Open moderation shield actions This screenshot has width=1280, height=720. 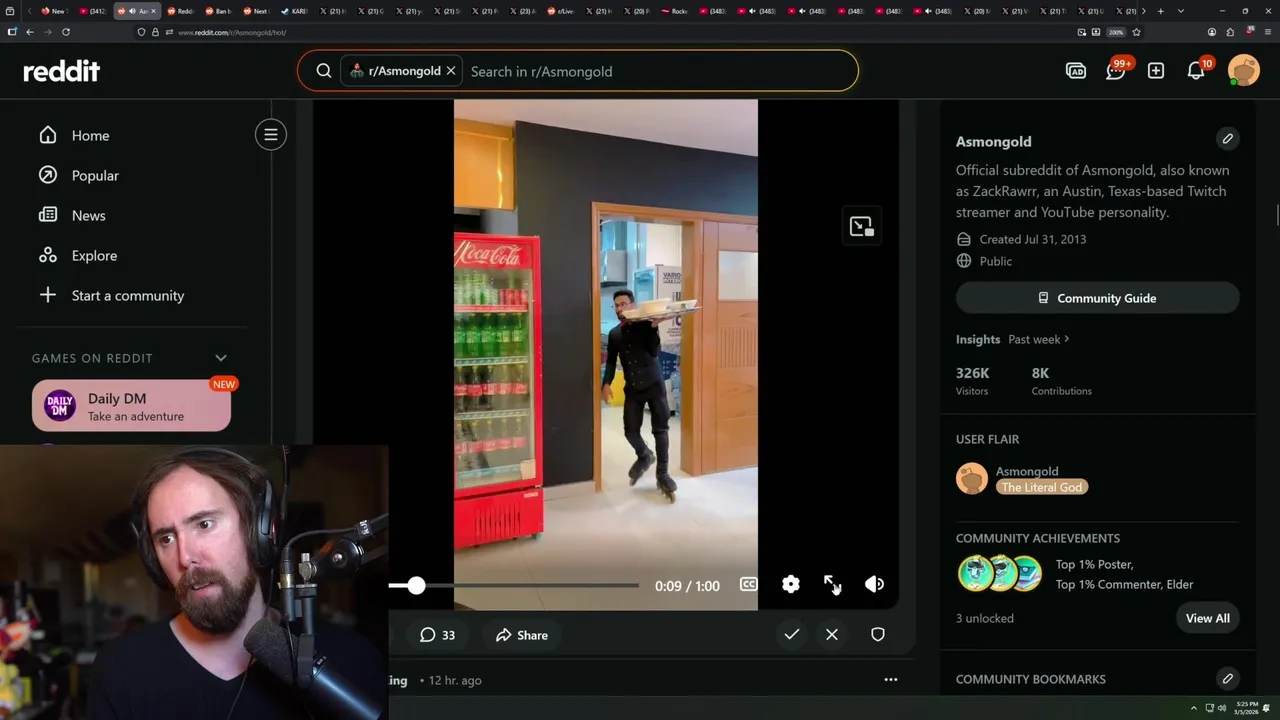pyautogui.click(x=878, y=635)
